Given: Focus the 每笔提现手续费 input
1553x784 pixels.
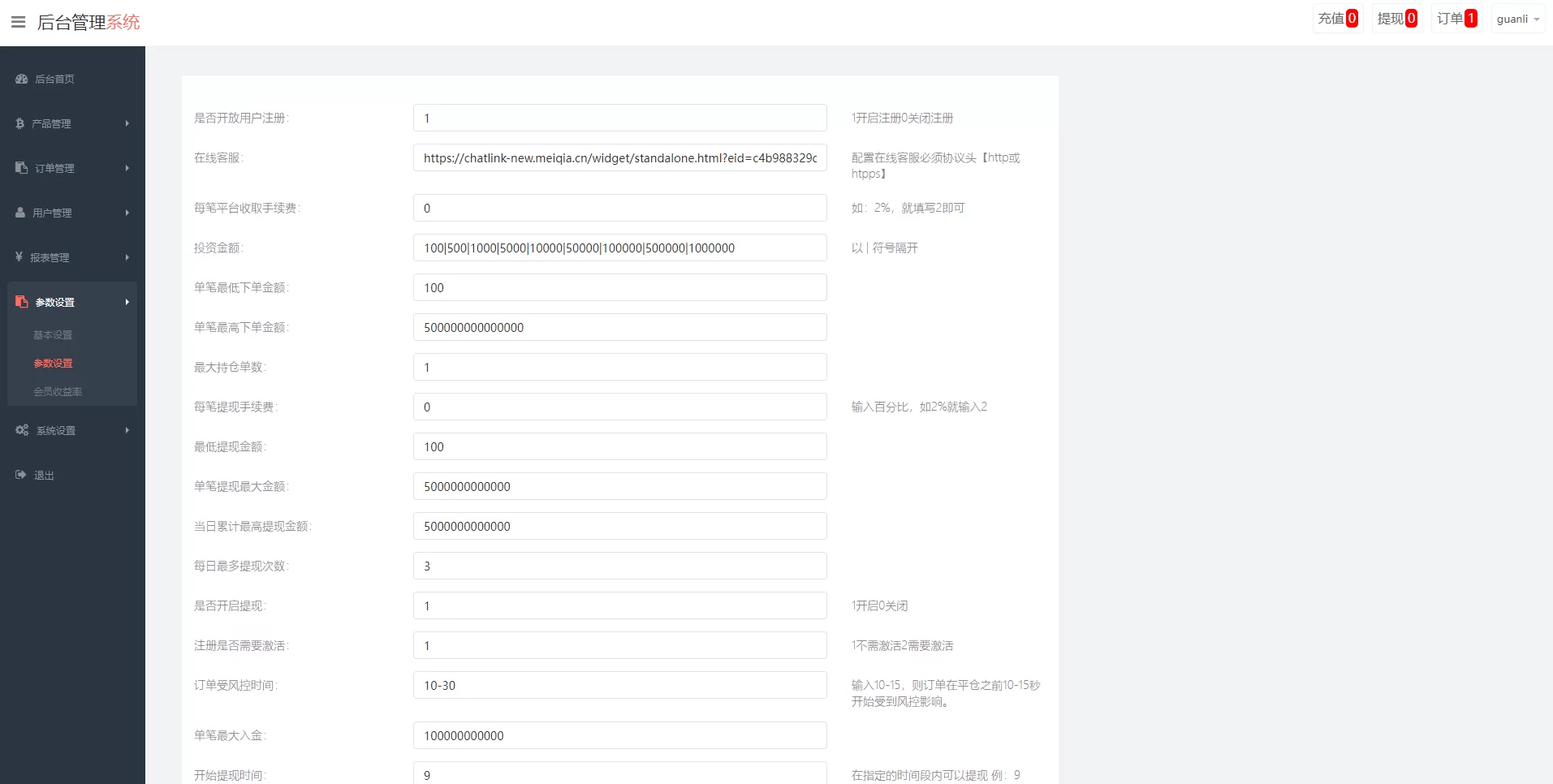Looking at the screenshot, I should (x=619, y=407).
